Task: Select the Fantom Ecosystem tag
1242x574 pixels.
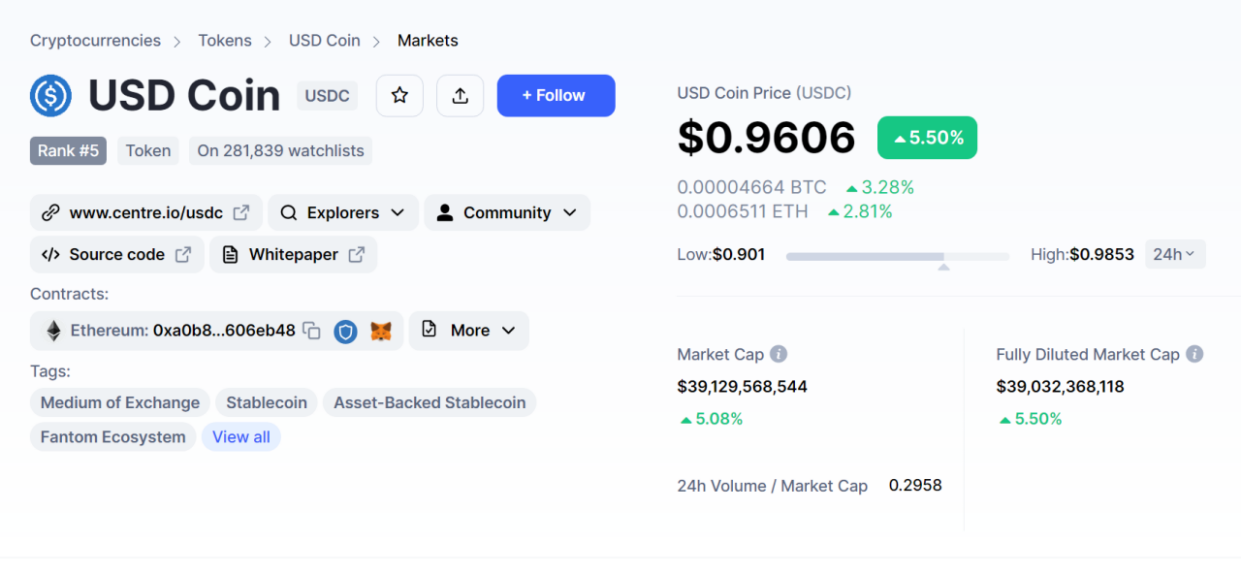Action: 113,437
